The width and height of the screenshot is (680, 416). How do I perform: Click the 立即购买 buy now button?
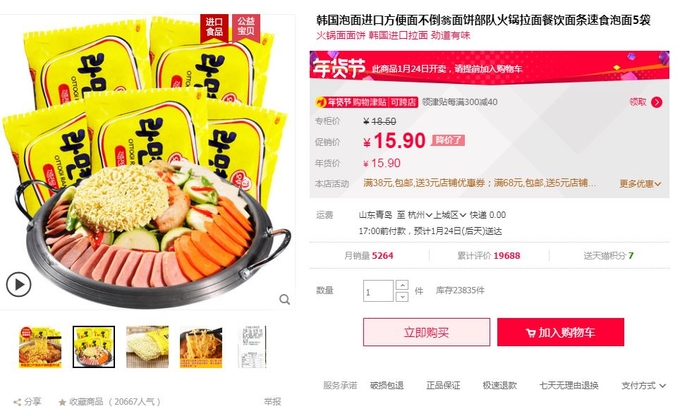pyautogui.click(x=426, y=332)
